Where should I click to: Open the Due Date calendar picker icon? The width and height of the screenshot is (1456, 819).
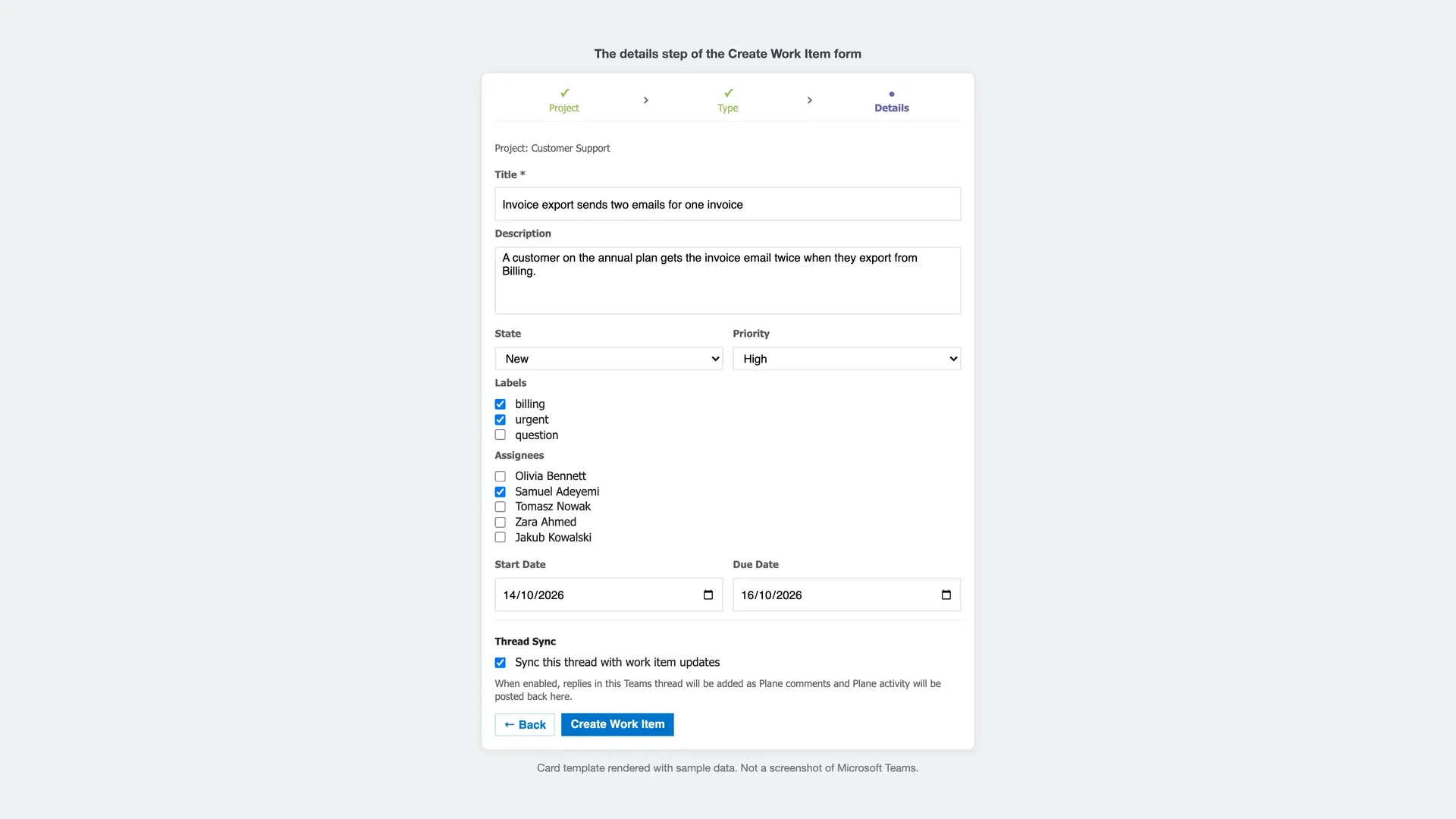point(946,595)
